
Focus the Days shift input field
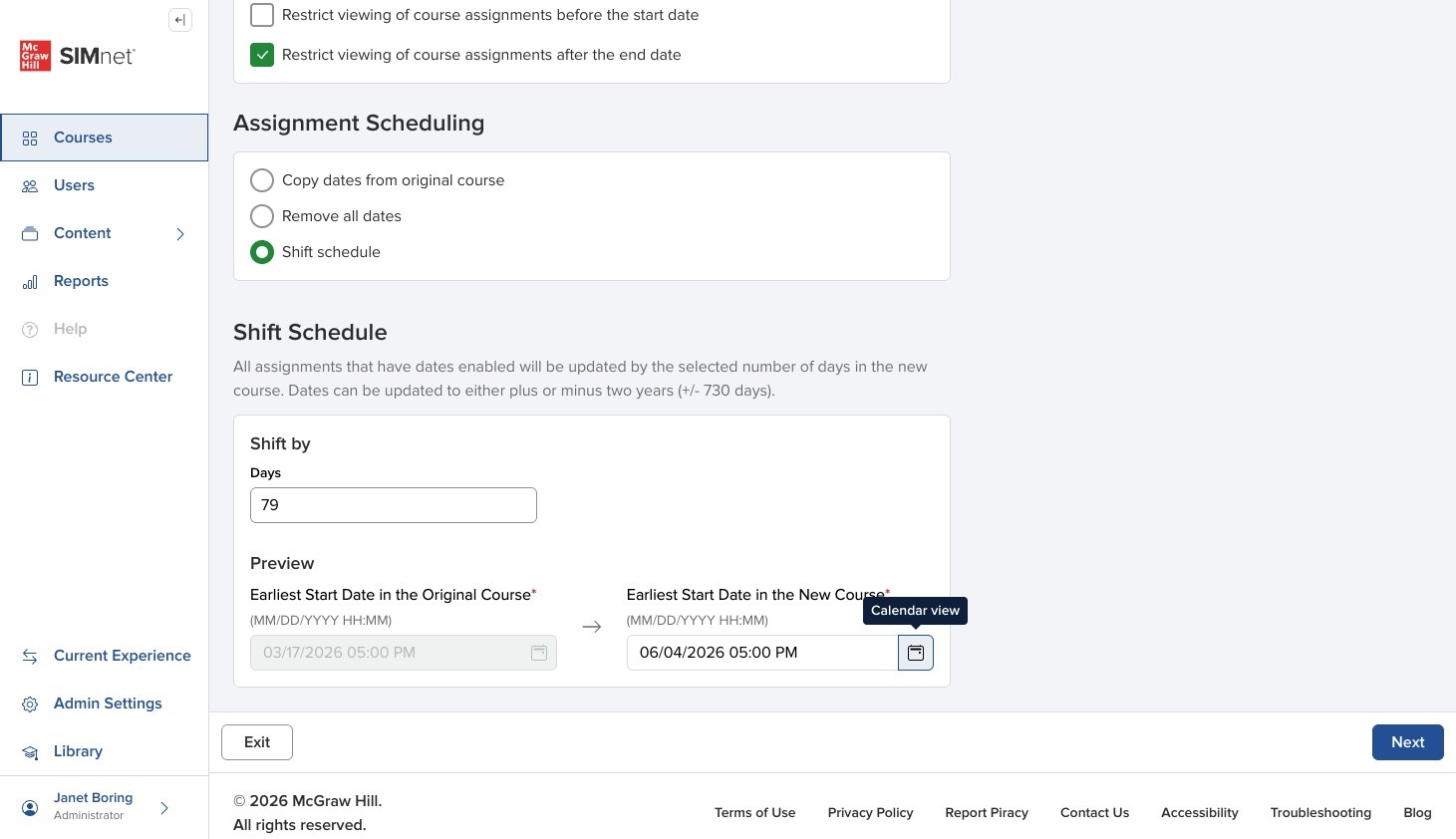(394, 505)
